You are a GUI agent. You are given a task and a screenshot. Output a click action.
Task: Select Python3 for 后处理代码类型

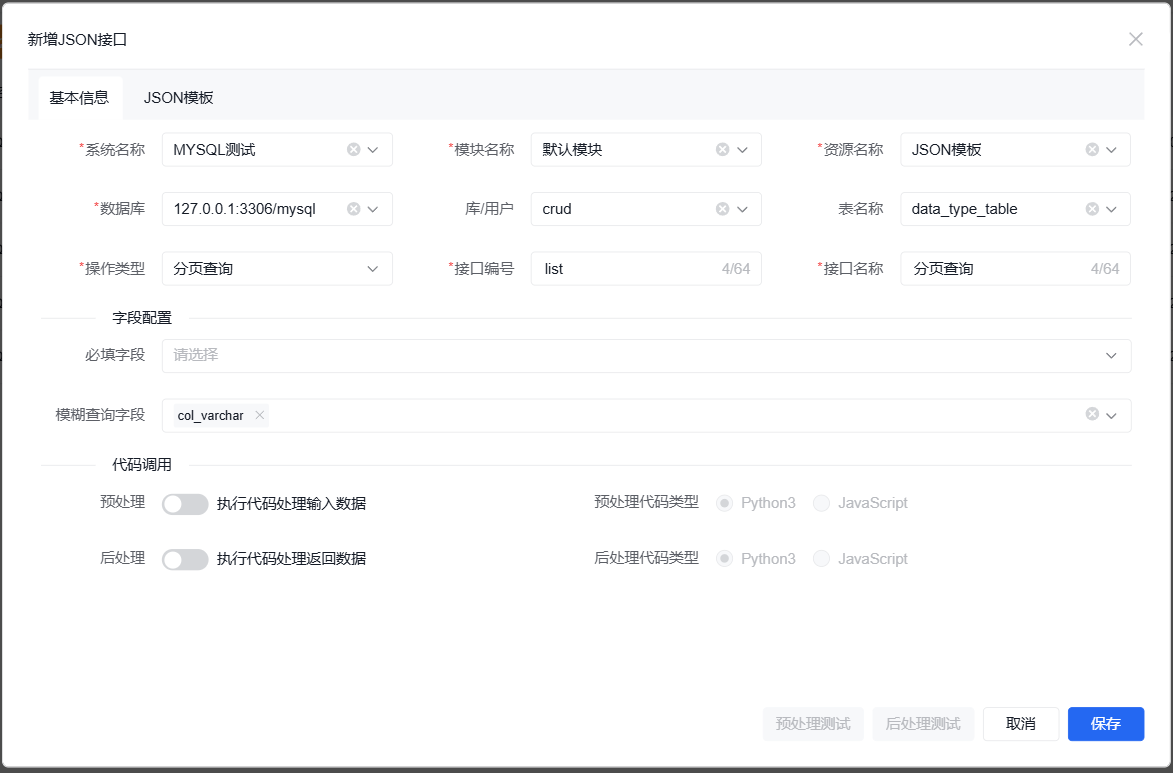[x=756, y=559]
